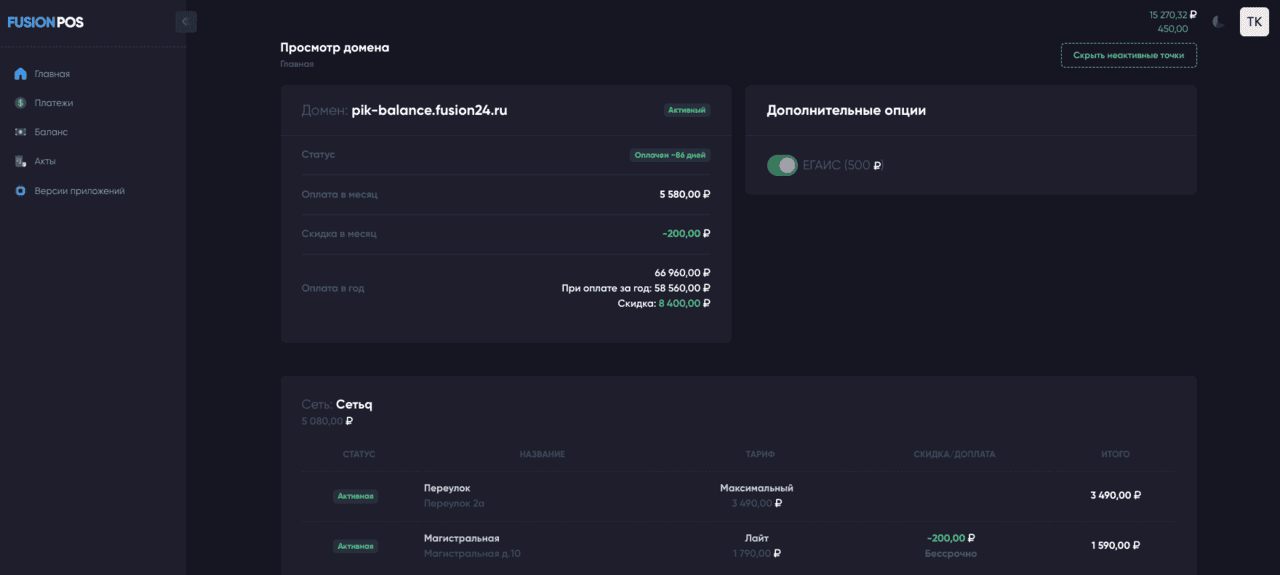Screen dimensions: 1280x575
Task: Click the monthly discount −200,00 ₽ in the domain card
Action: 686,233
